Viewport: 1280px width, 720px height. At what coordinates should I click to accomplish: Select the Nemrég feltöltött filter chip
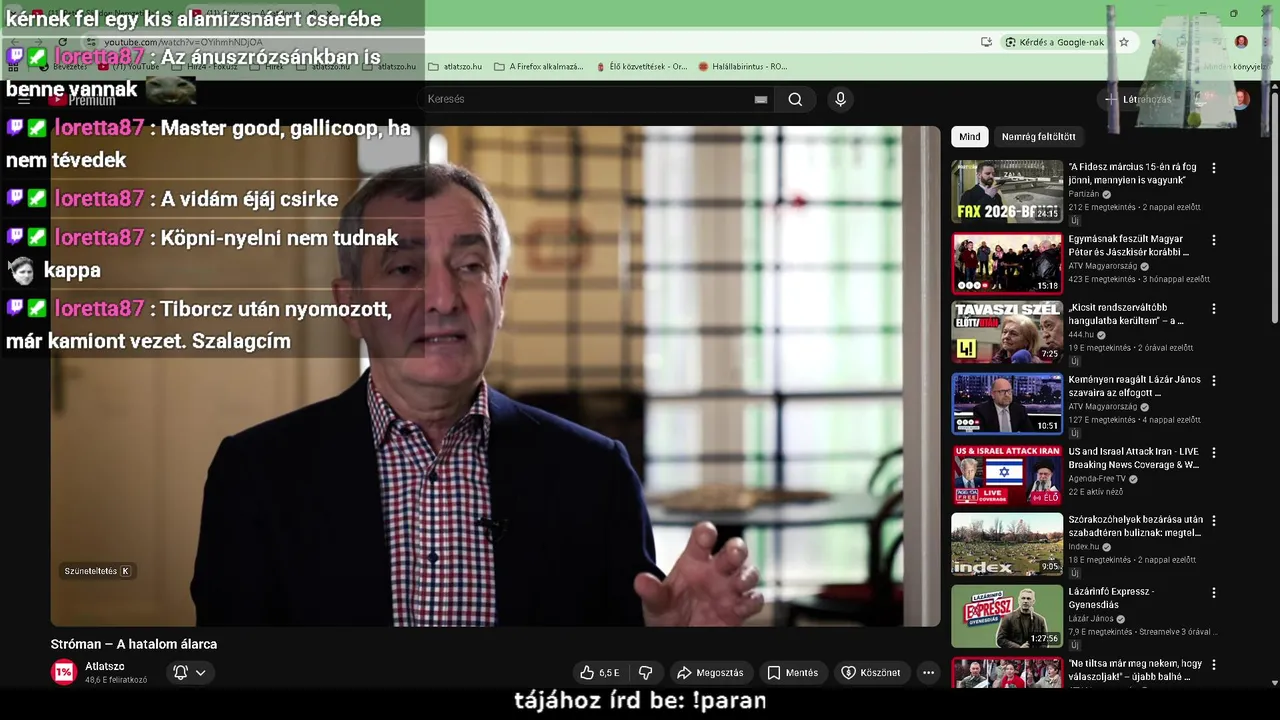1038,137
